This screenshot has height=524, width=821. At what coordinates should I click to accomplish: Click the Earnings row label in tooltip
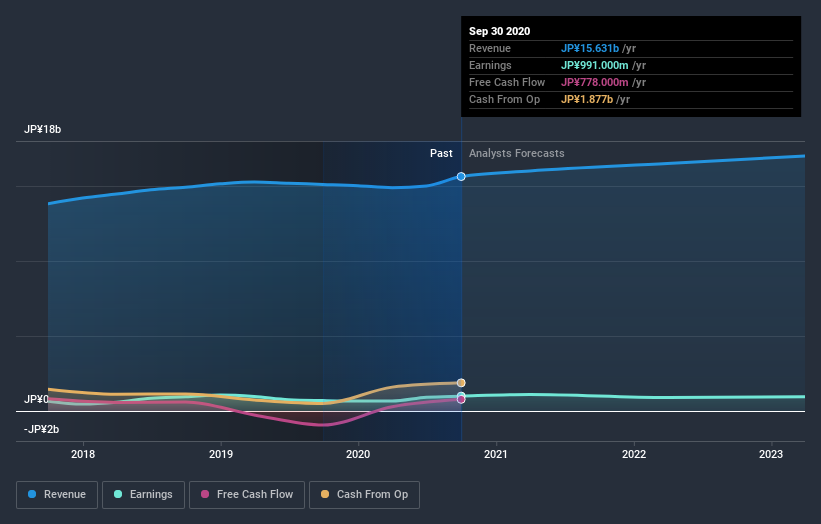click(490, 65)
